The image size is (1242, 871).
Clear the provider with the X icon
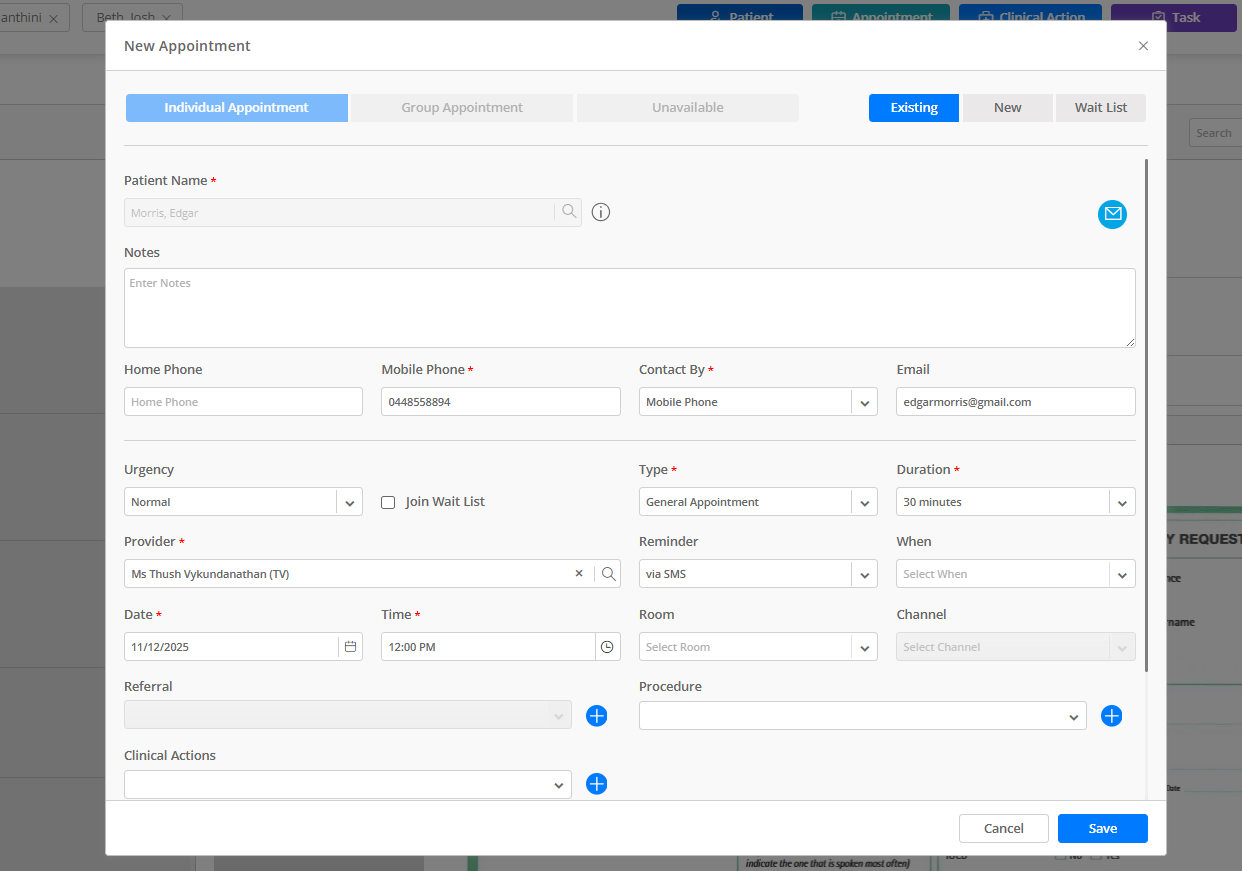click(579, 574)
